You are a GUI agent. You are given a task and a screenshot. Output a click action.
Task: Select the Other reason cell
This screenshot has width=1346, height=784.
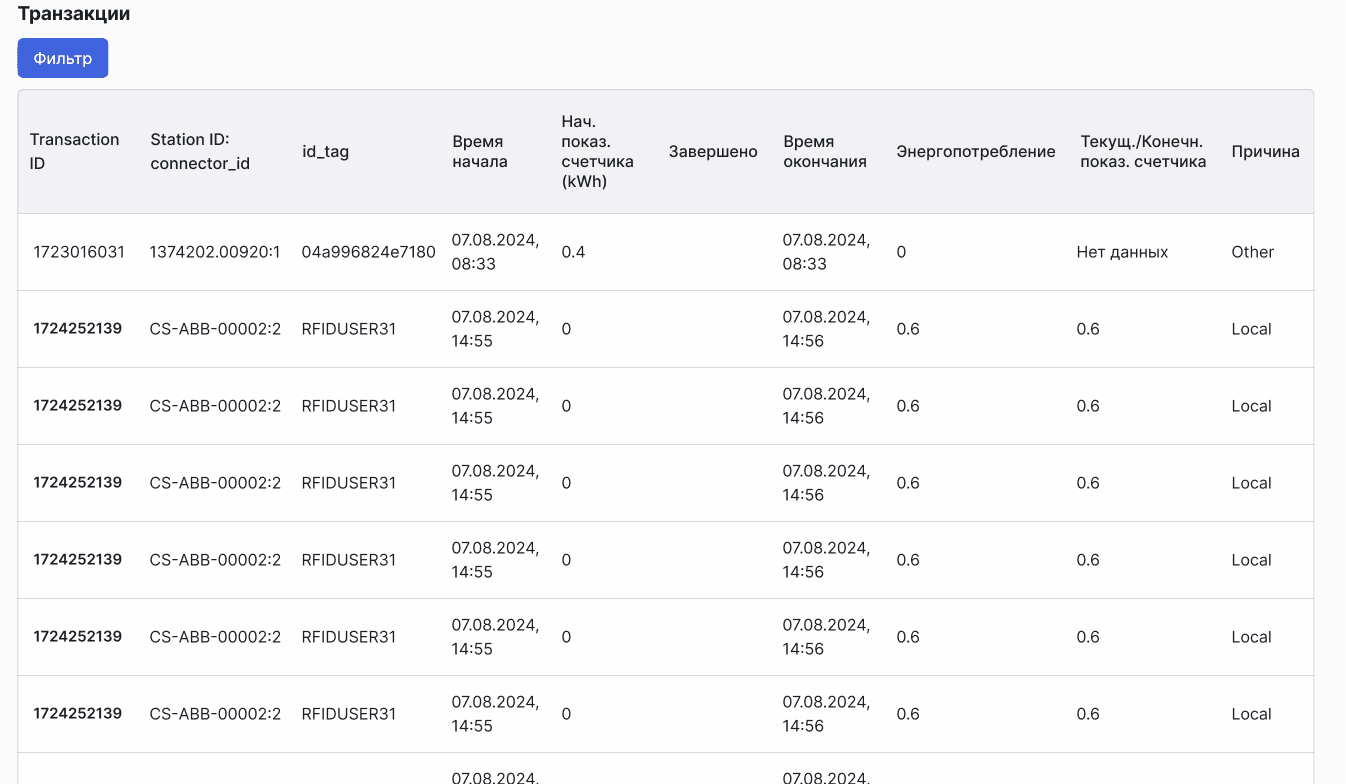click(1252, 252)
